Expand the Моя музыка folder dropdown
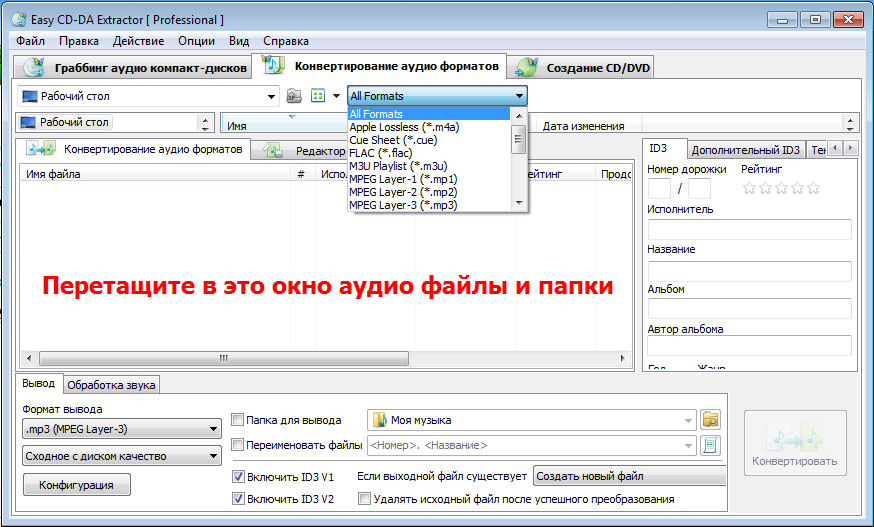The height and width of the screenshot is (527, 874). pyautogui.click(x=688, y=420)
